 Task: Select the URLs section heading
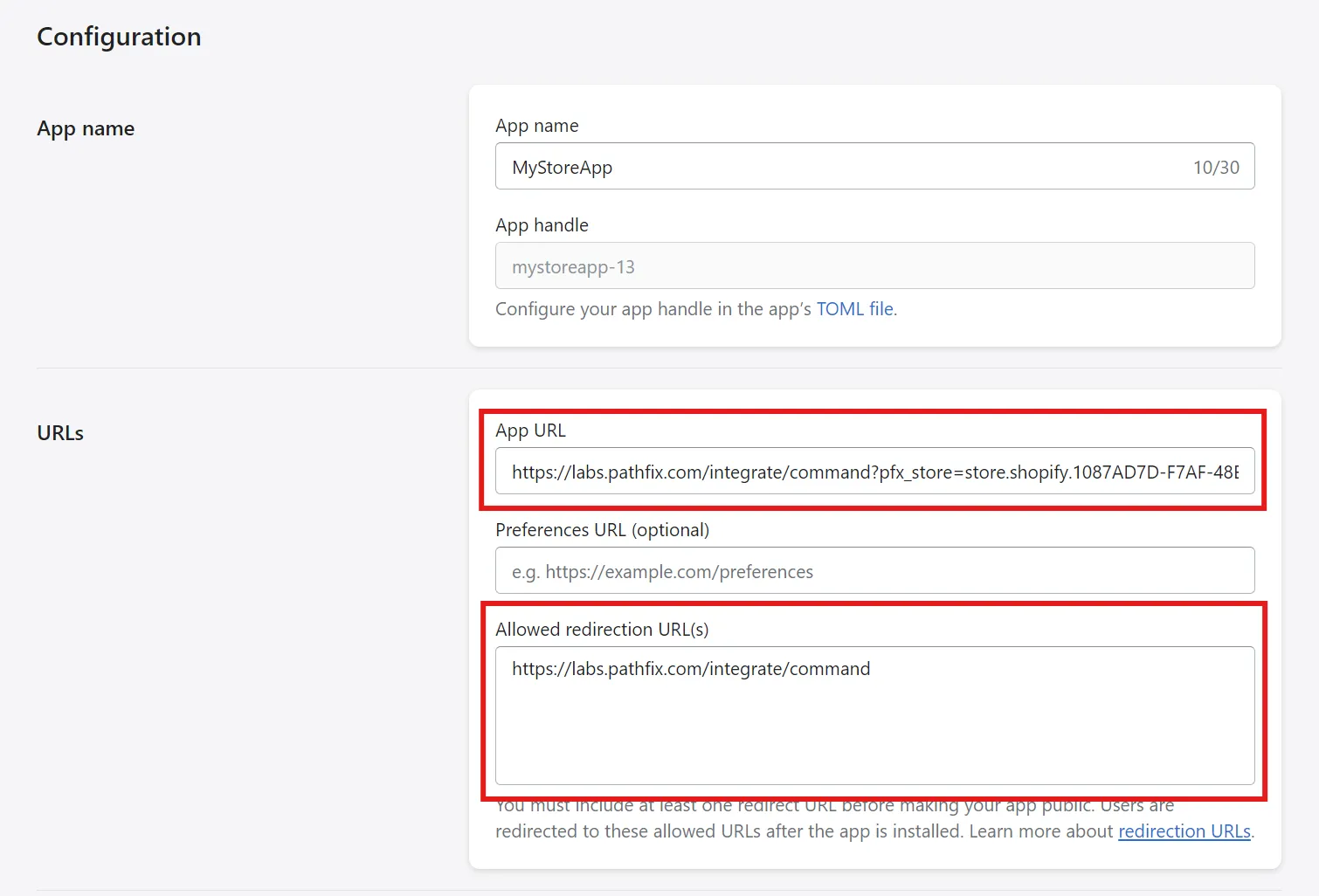[60, 433]
